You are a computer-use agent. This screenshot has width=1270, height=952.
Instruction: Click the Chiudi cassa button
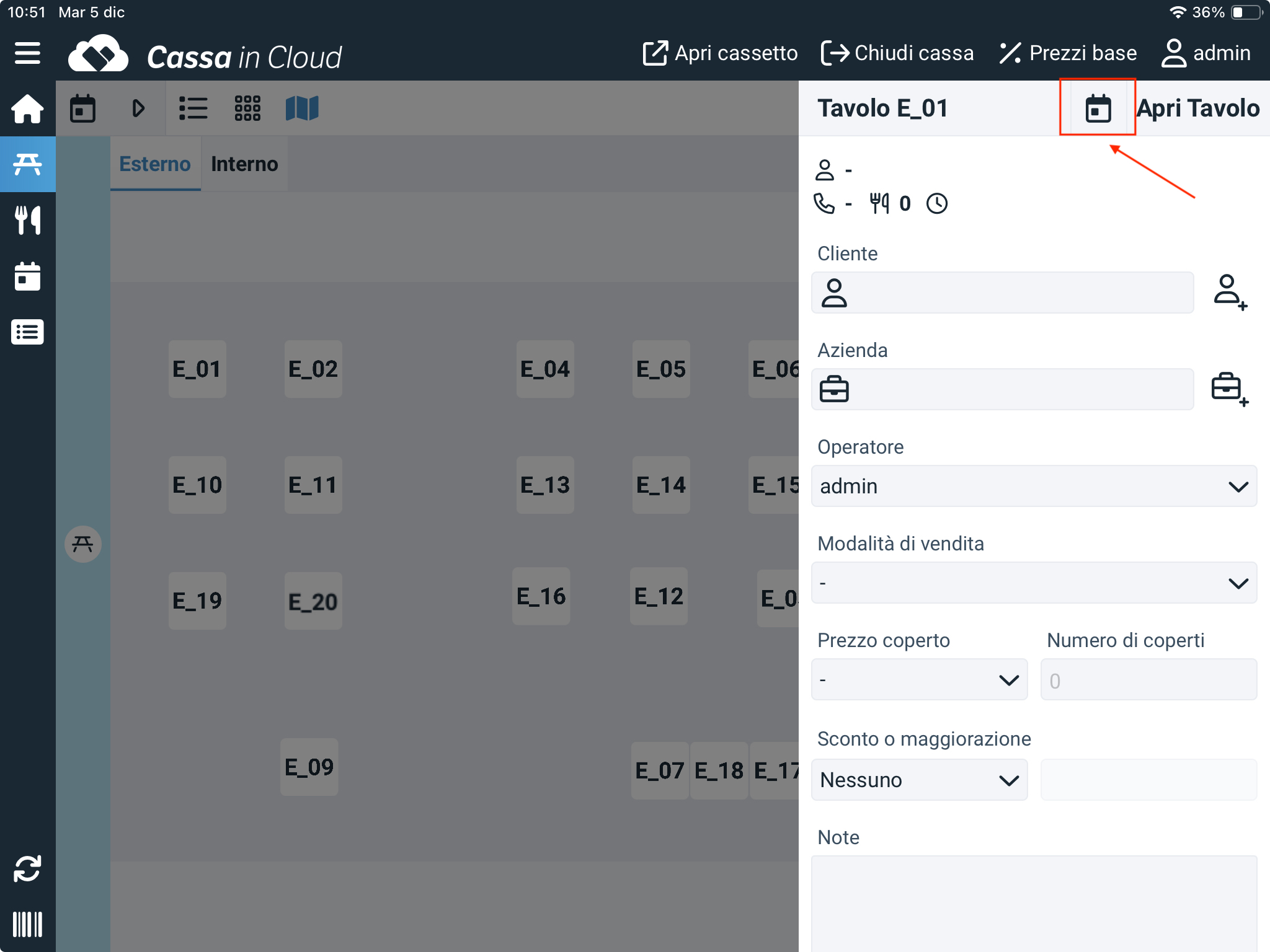click(x=897, y=53)
